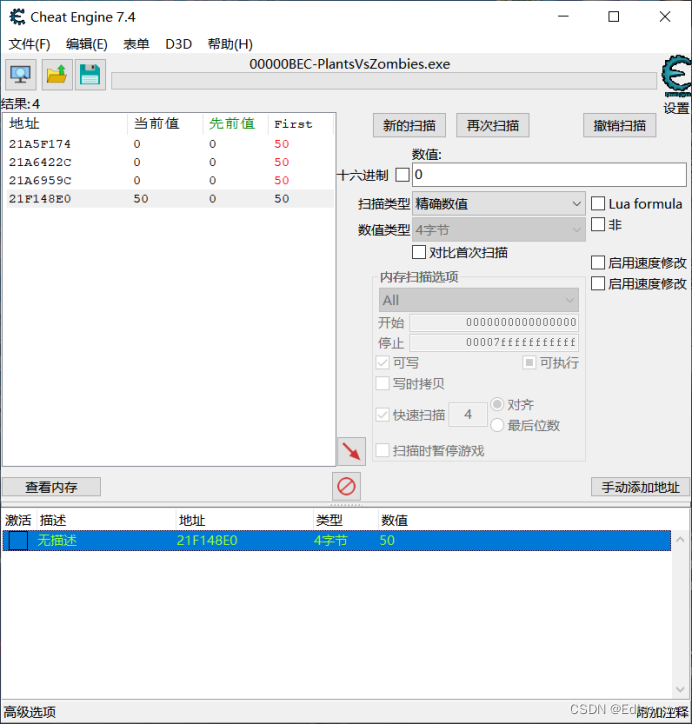Click the 数值 value input field
Screen dimensions: 692x724
[549, 175]
